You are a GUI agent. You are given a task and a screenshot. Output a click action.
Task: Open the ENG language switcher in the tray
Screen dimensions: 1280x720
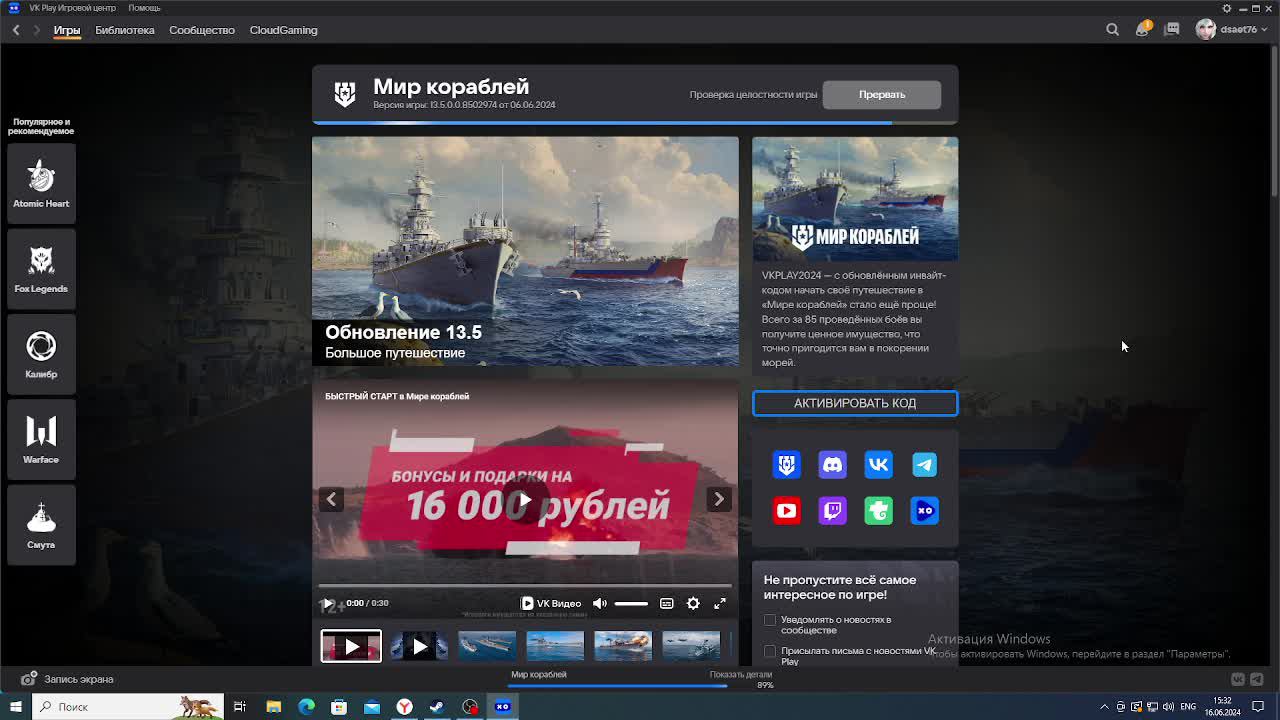[1188, 707]
